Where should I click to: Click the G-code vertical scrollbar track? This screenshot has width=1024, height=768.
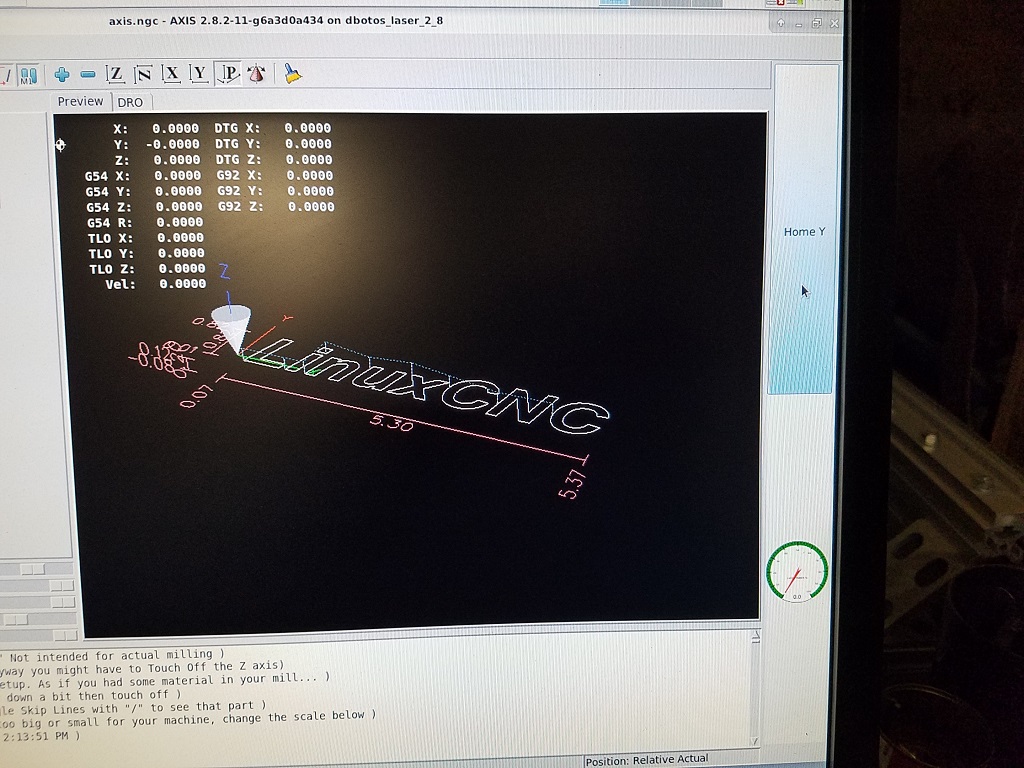(x=756, y=689)
